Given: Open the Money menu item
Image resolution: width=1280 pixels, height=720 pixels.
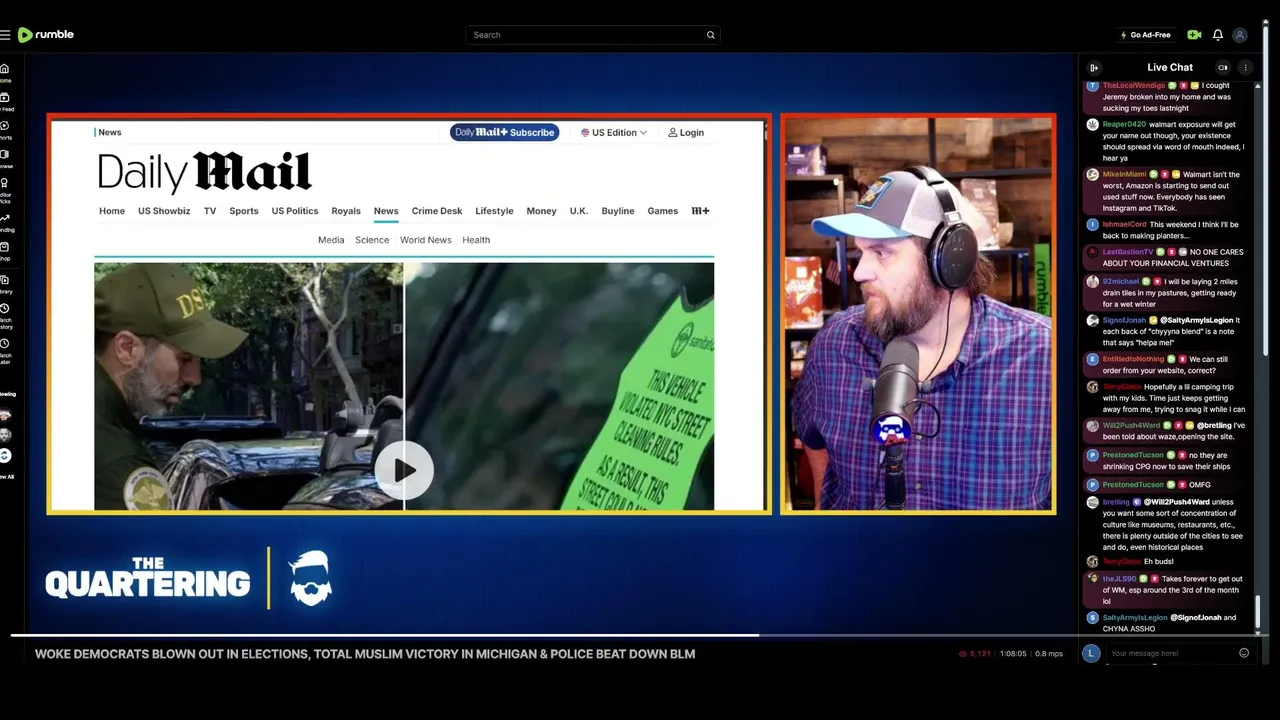Looking at the screenshot, I should click(x=541, y=211).
